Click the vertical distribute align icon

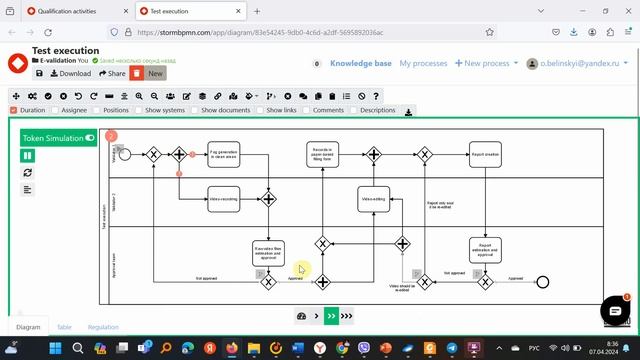pyautogui.click(x=124, y=96)
